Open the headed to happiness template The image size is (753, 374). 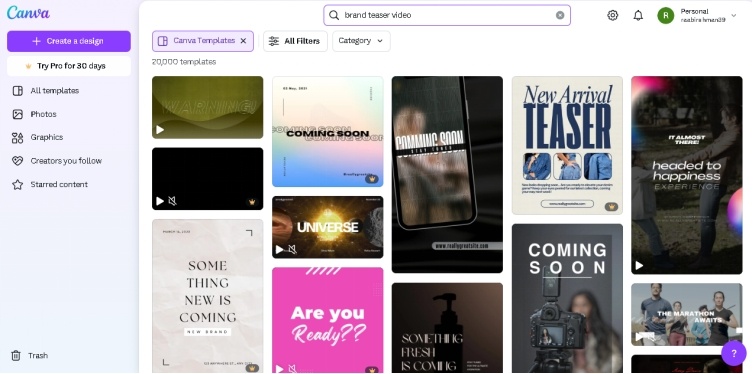687,175
